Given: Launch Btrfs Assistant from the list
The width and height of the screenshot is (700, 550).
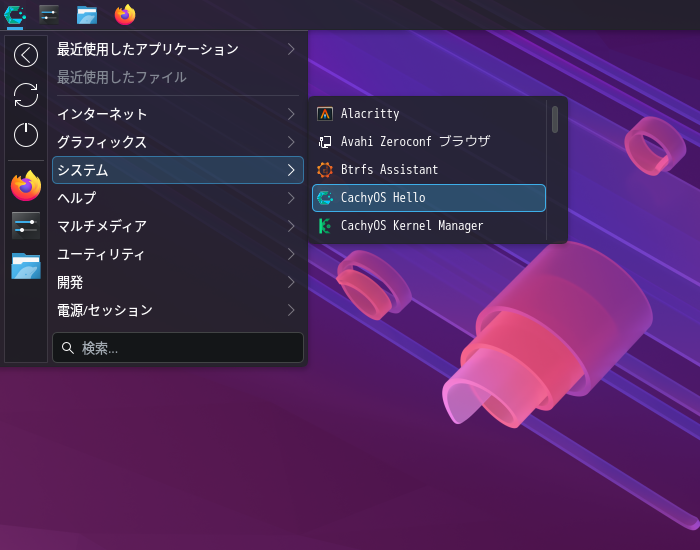Looking at the screenshot, I should (429, 170).
